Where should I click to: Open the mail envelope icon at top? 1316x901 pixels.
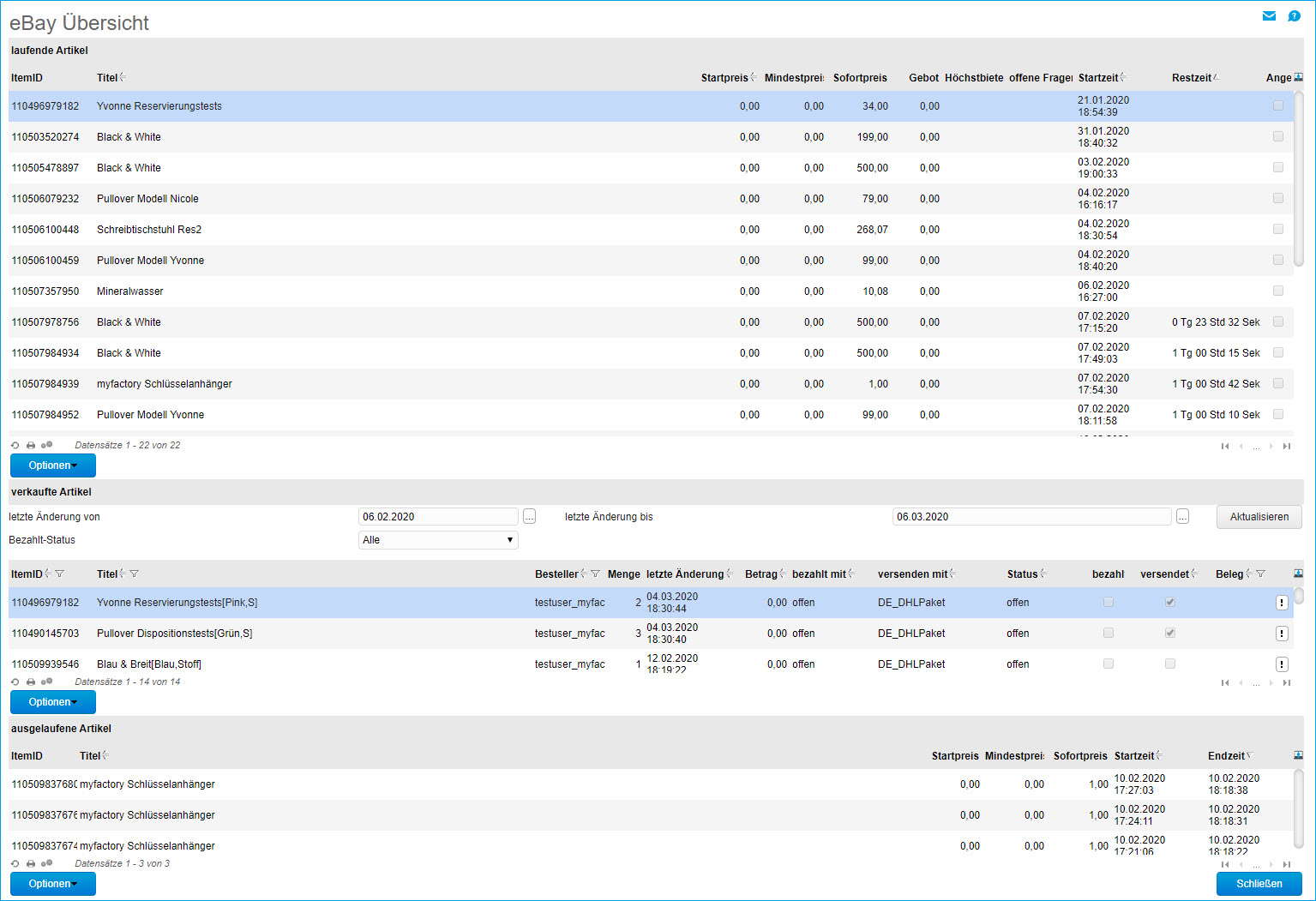click(1269, 16)
